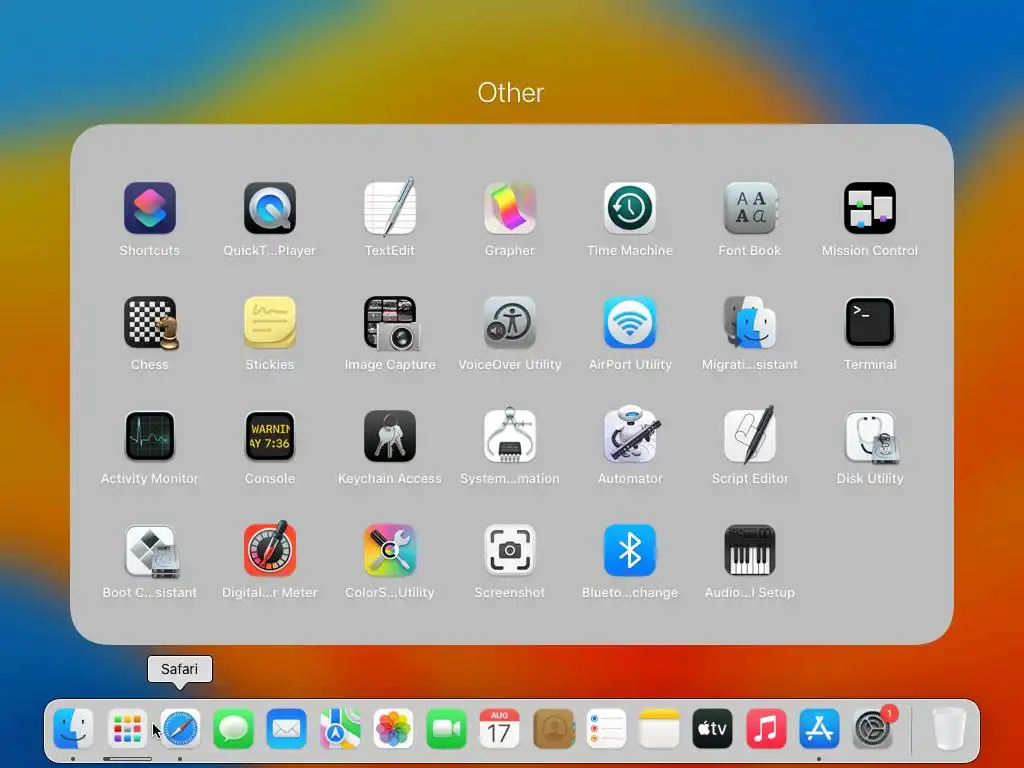The width and height of the screenshot is (1024, 768).
Task: Open the Trash in the Dock
Action: (949, 728)
